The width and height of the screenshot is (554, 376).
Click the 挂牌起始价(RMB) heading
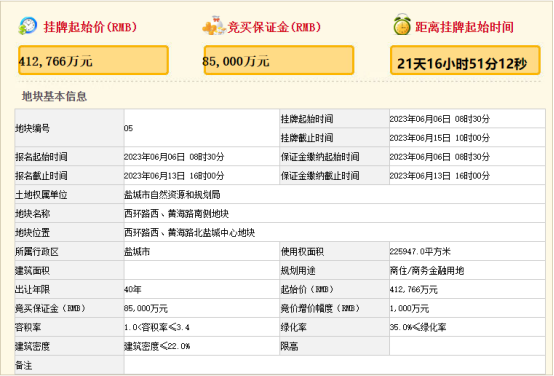point(90,27)
